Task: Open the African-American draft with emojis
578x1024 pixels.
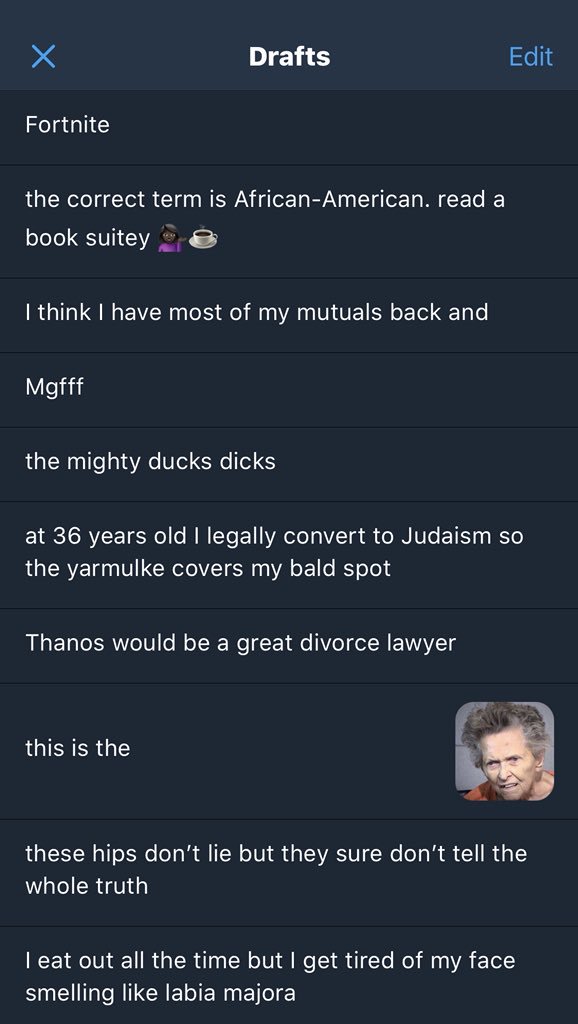Action: coord(289,221)
